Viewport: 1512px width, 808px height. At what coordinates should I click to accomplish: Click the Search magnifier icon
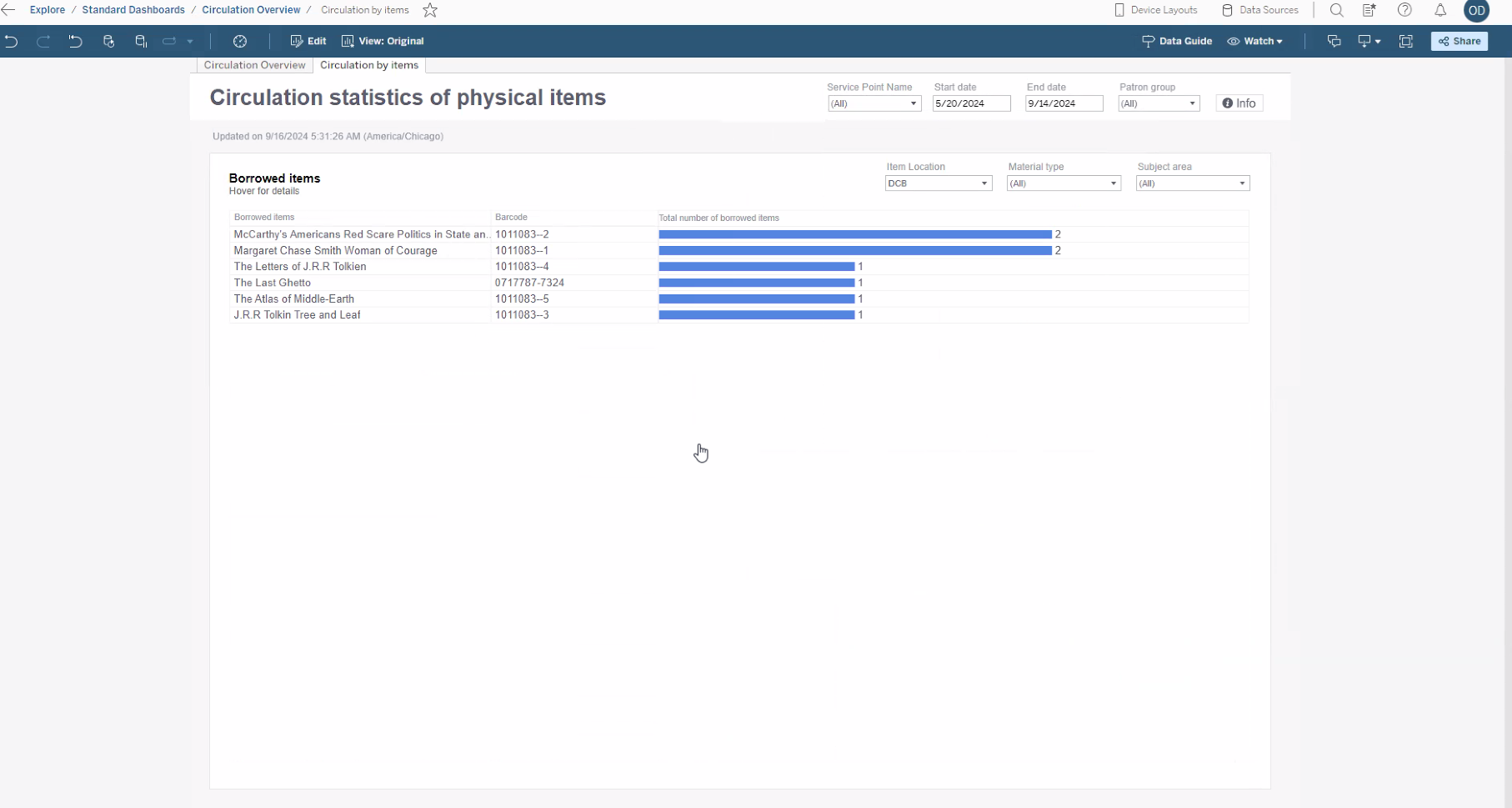[x=1337, y=10]
